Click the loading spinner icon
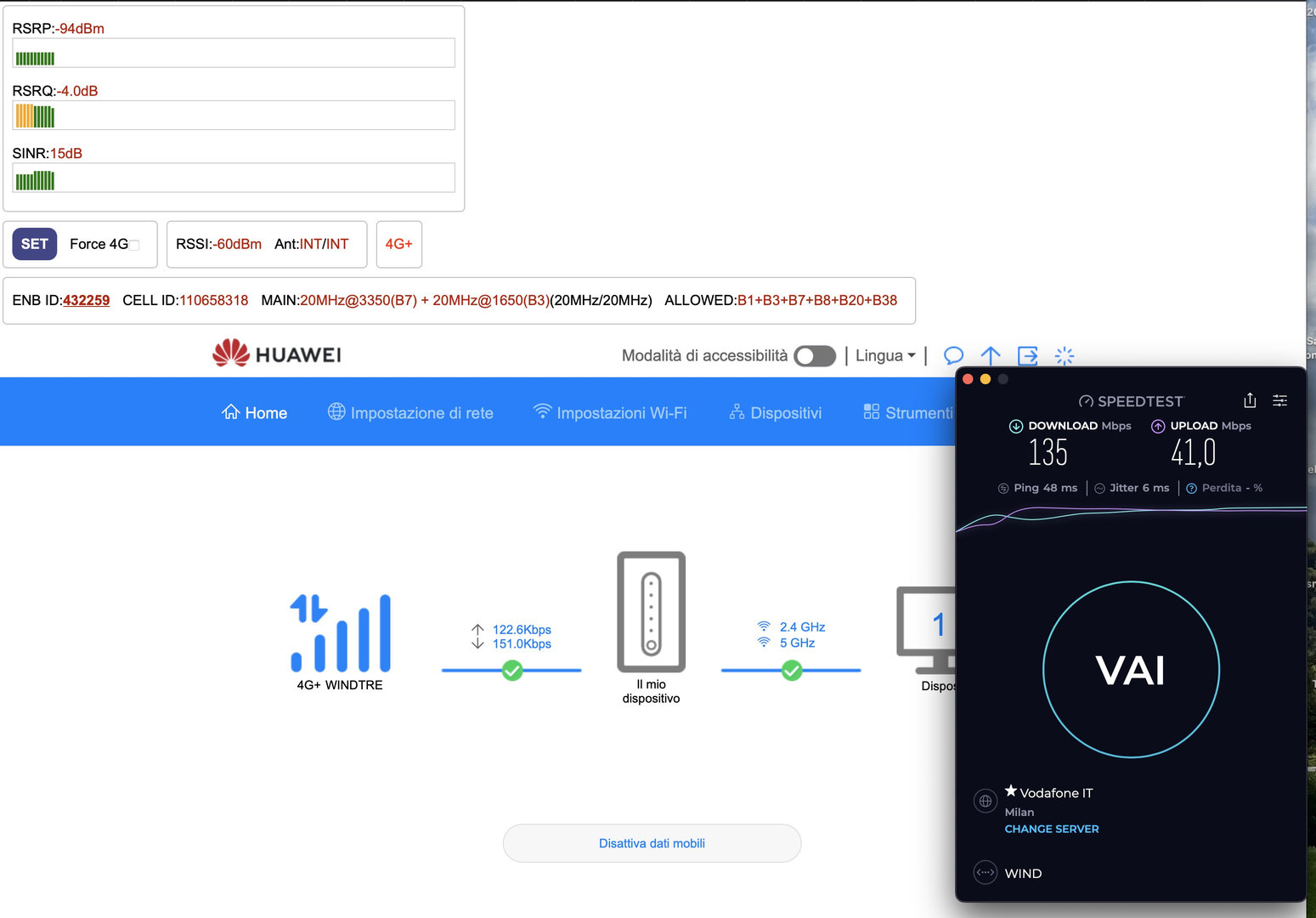 click(1065, 355)
